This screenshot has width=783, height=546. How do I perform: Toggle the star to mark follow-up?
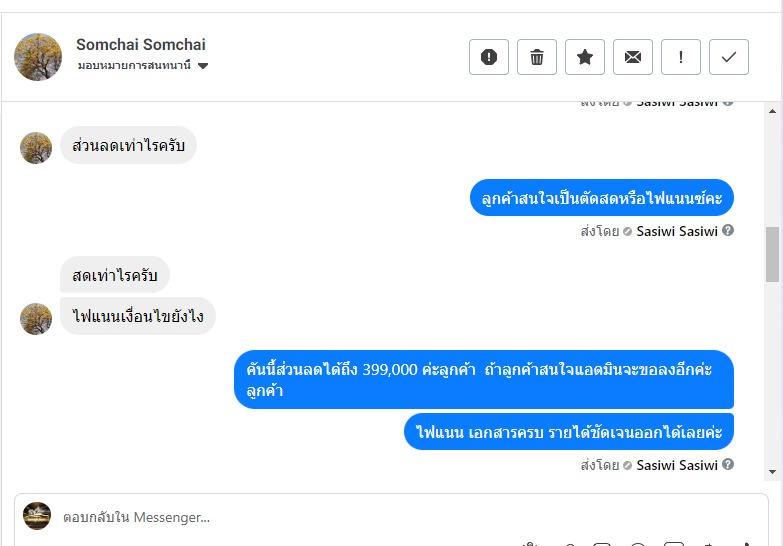[585, 57]
